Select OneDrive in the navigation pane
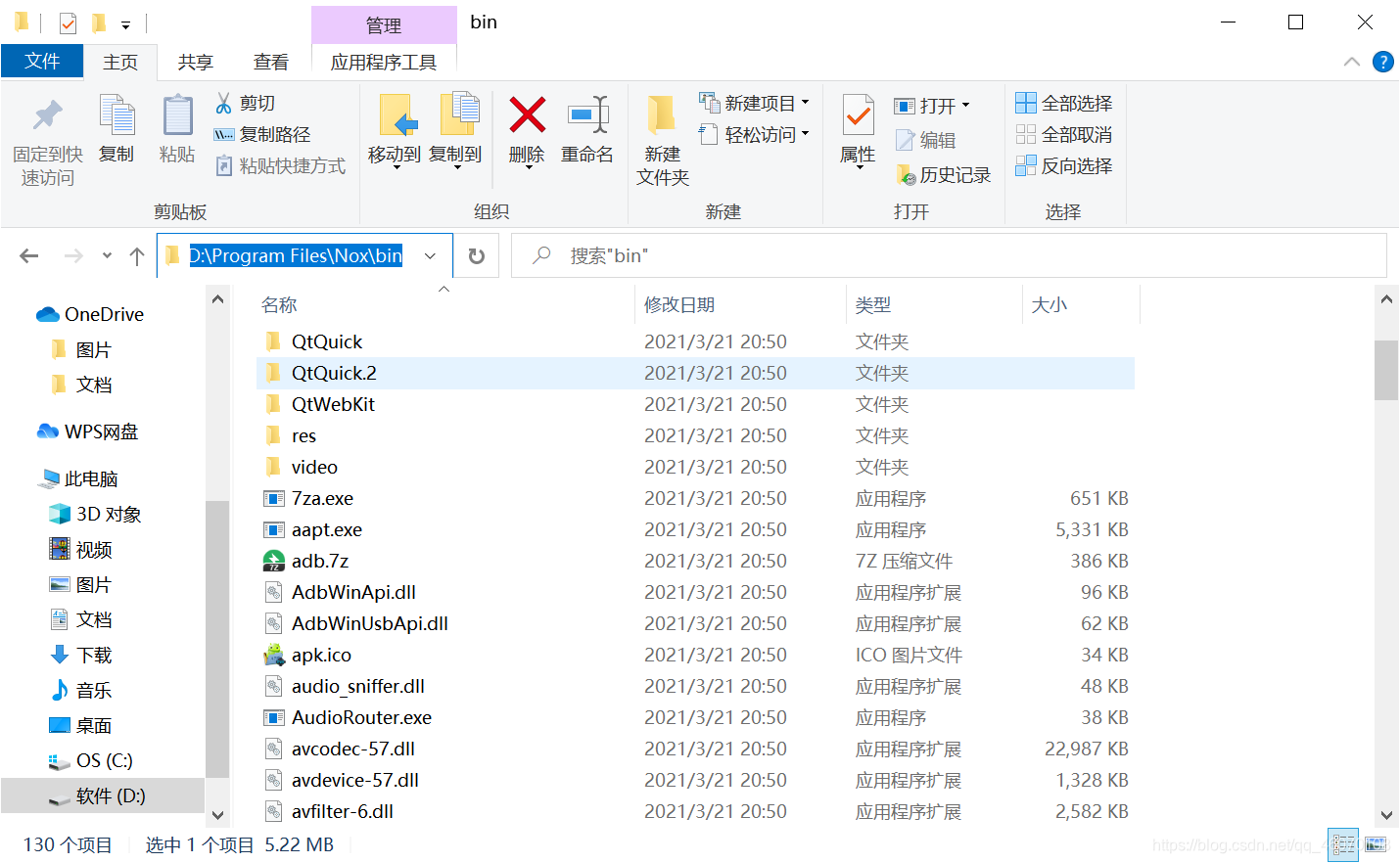 pos(90,314)
